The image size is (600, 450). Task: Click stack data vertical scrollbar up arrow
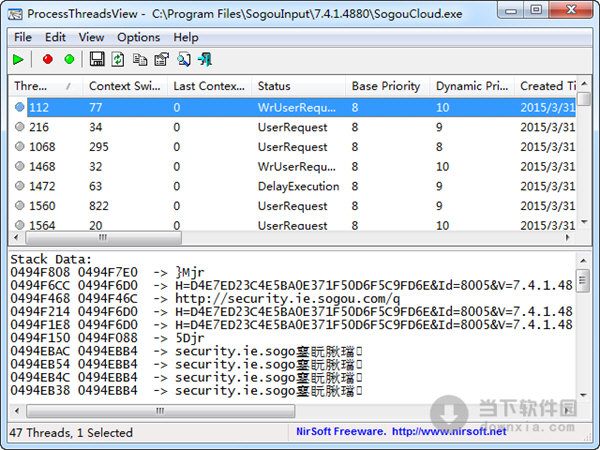[583, 261]
